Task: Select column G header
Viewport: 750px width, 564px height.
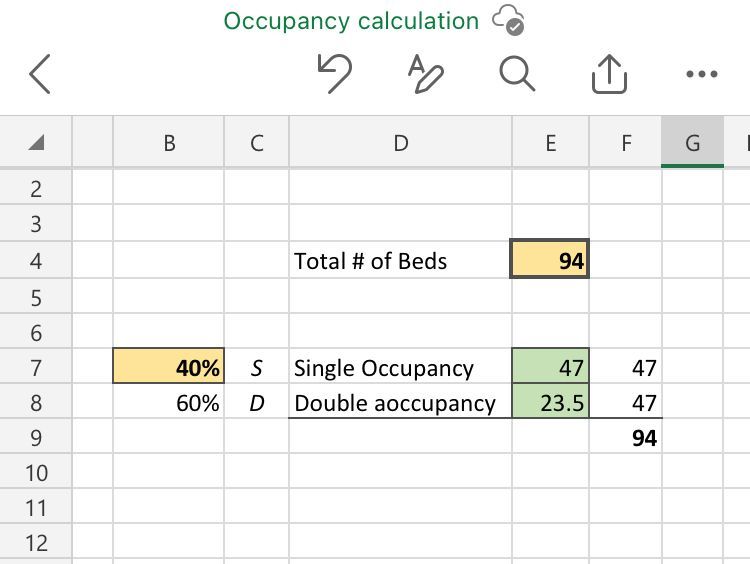Action: (x=692, y=143)
